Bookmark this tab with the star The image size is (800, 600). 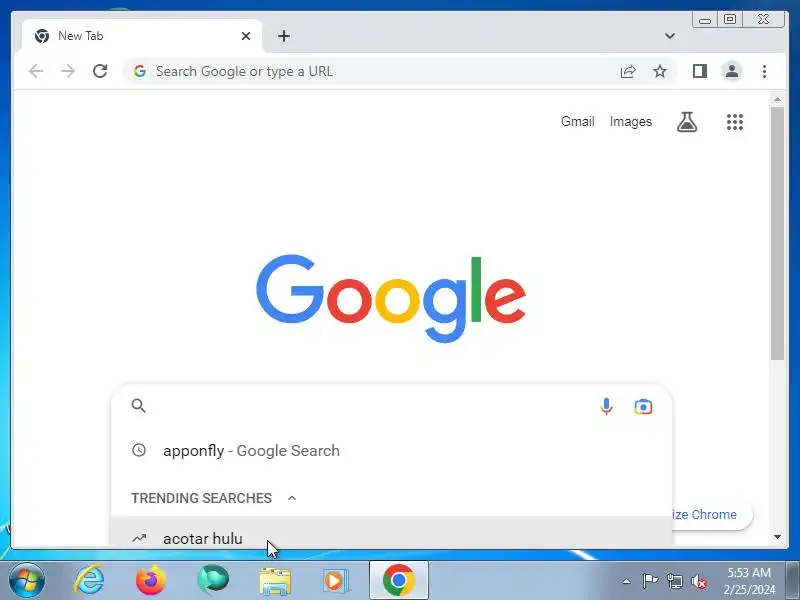[x=660, y=71]
